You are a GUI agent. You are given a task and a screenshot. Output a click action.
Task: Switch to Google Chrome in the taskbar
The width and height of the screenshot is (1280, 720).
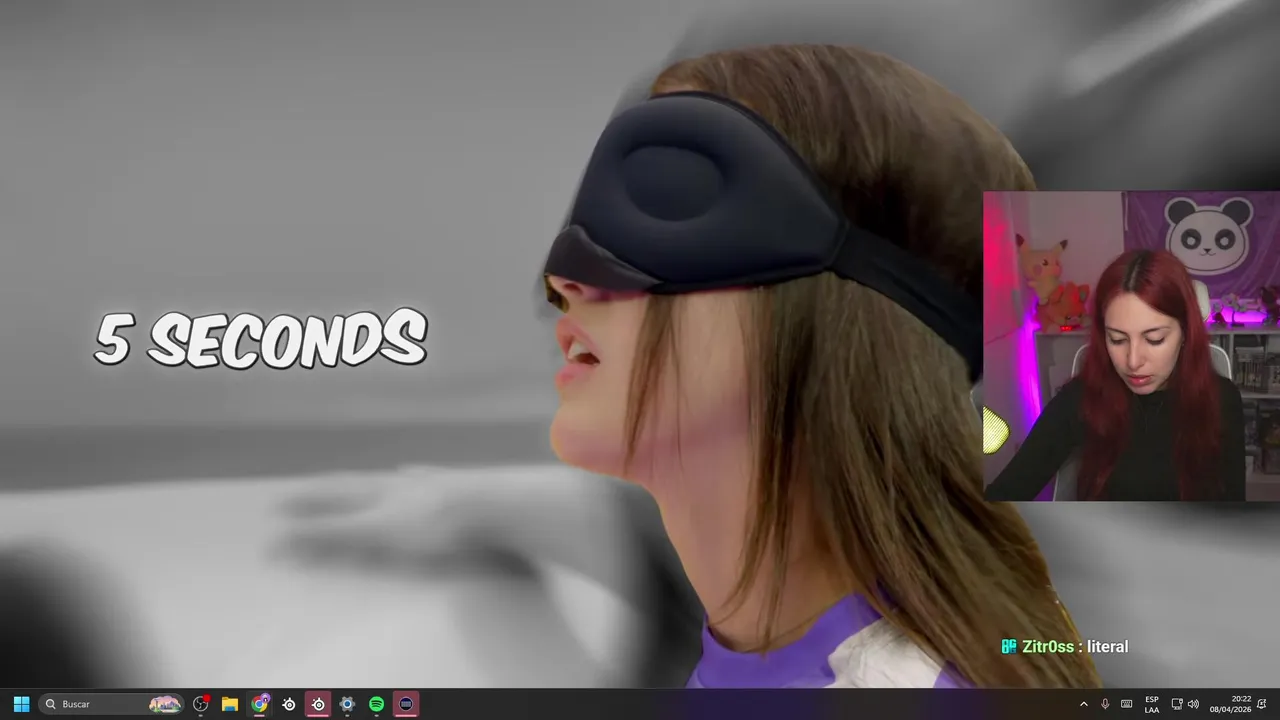click(260, 704)
